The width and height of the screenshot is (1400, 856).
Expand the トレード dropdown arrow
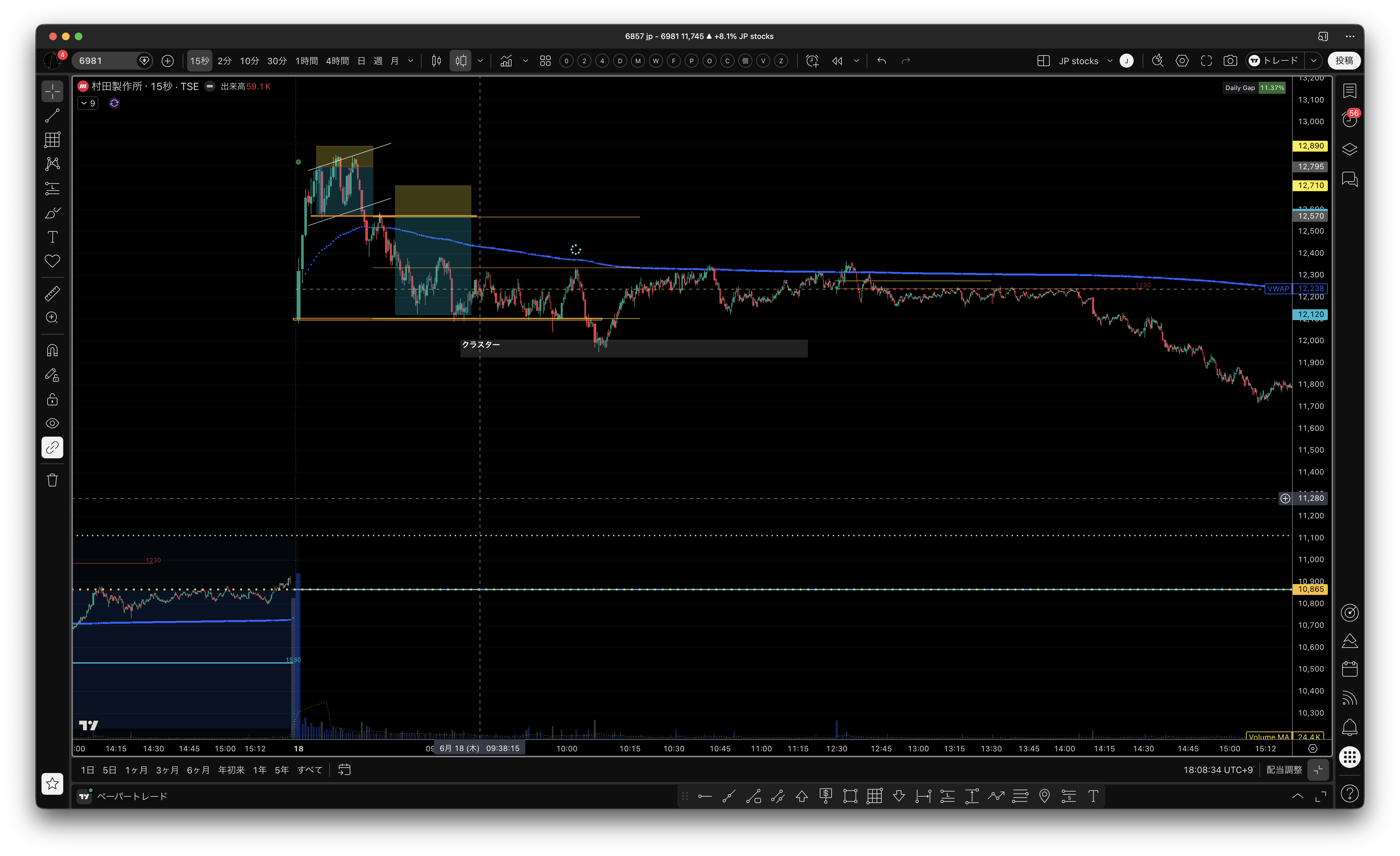click(1314, 61)
